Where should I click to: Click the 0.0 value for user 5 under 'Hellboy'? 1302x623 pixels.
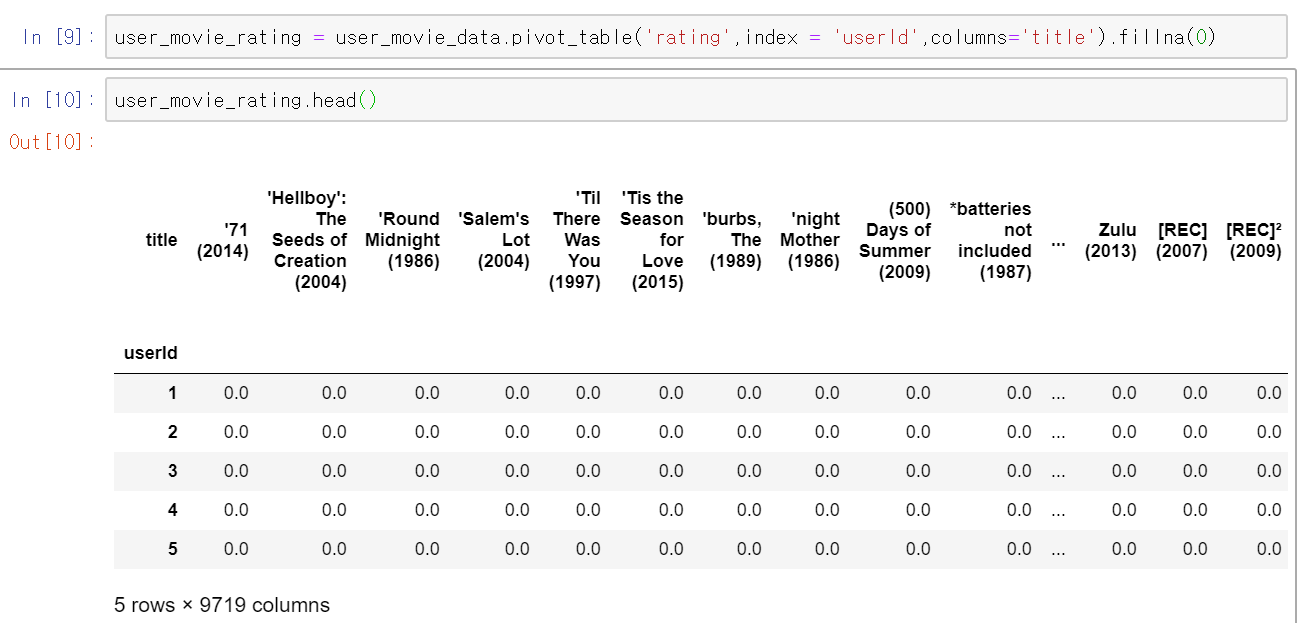coord(334,549)
